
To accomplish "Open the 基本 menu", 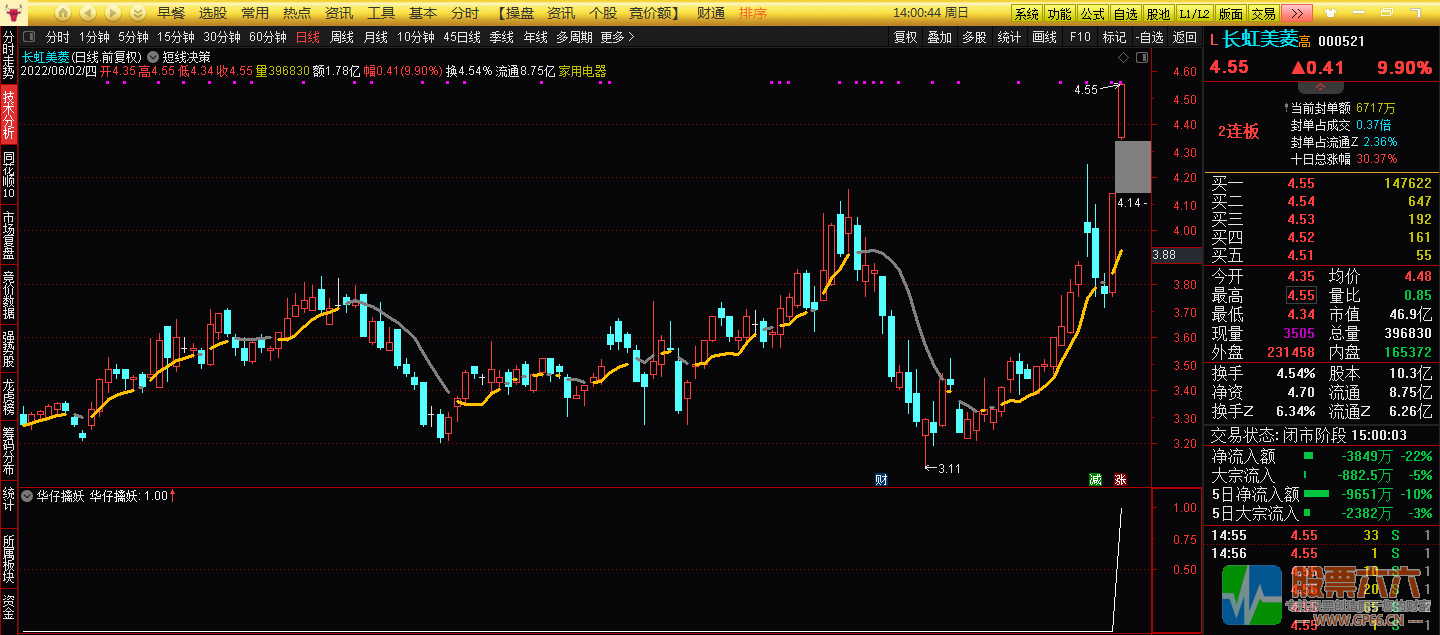I will click(423, 13).
